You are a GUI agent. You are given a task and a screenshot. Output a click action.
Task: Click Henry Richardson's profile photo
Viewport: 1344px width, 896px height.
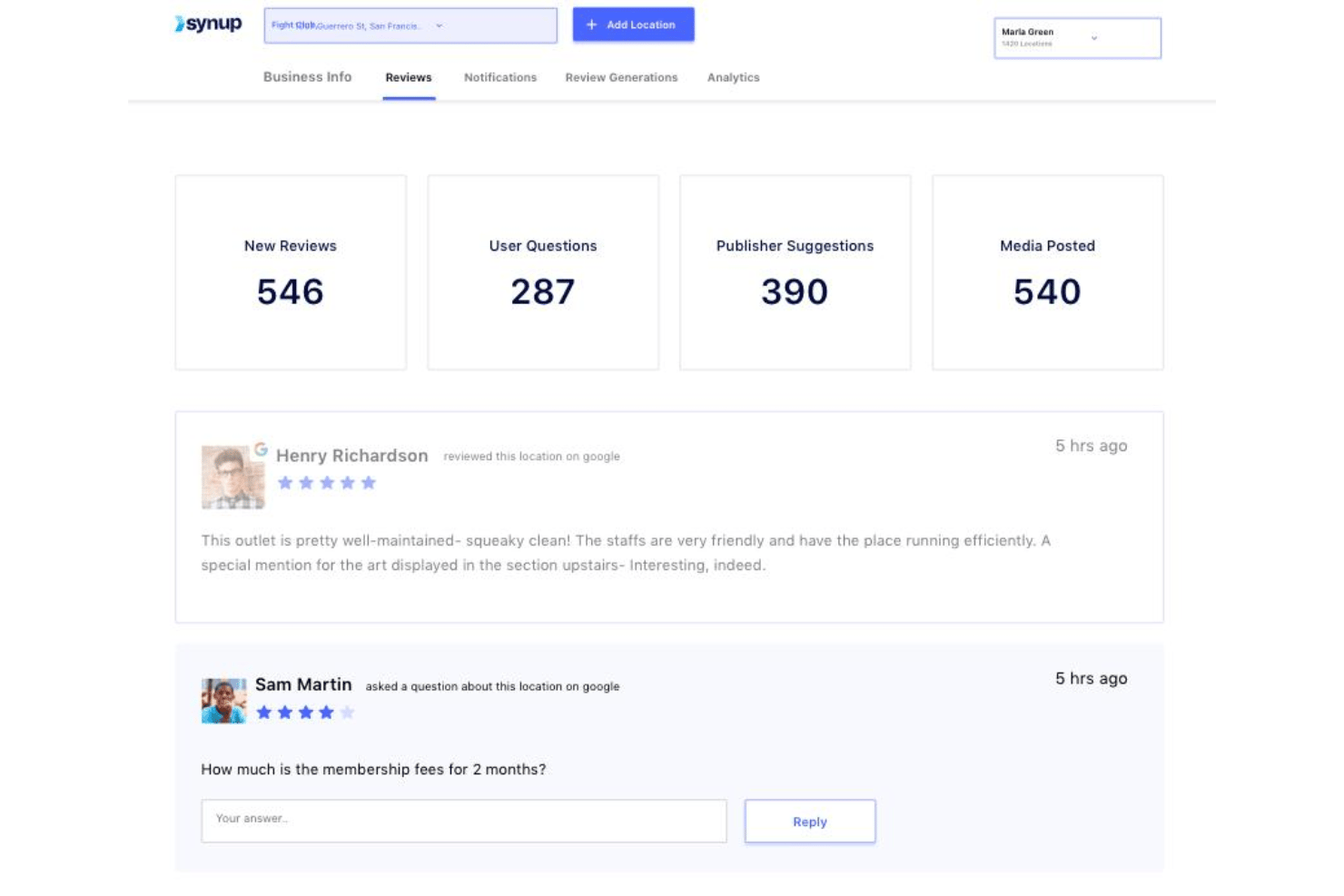232,477
